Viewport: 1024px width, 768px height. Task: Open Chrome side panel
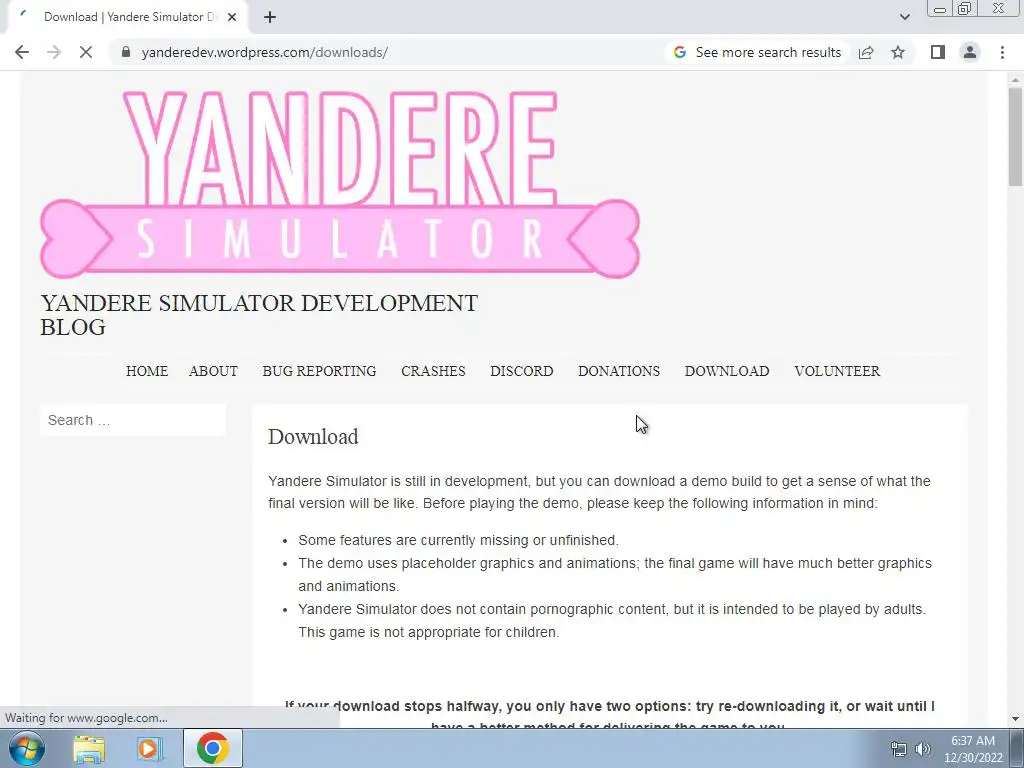coord(938,52)
